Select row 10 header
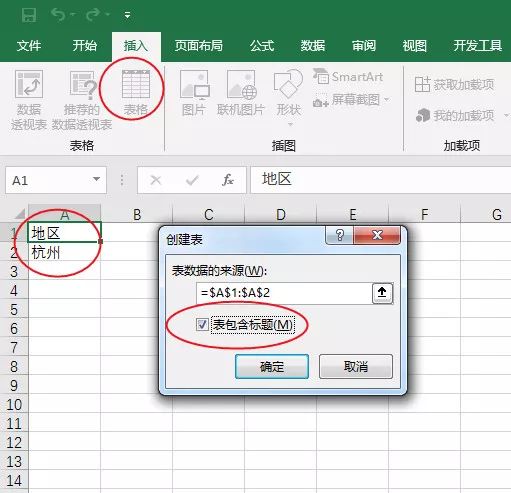The width and height of the screenshot is (511, 493). coord(14,404)
